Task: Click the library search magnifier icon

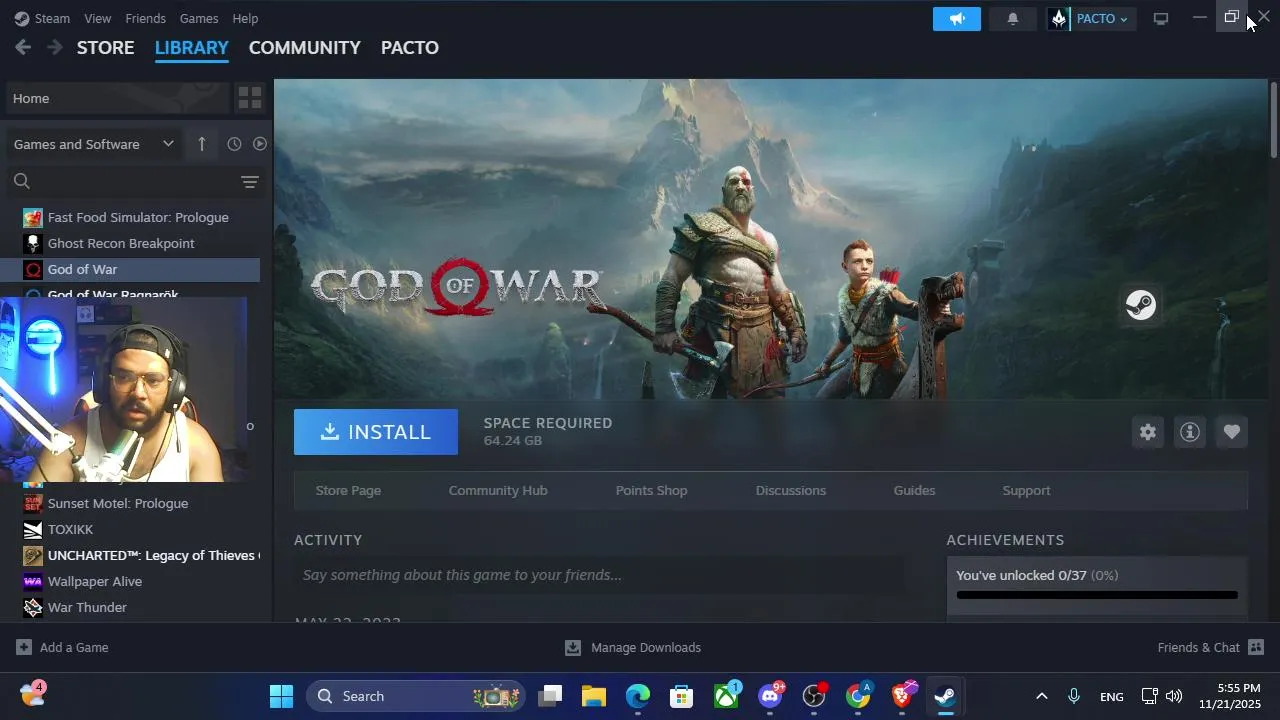Action: (22, 181)
